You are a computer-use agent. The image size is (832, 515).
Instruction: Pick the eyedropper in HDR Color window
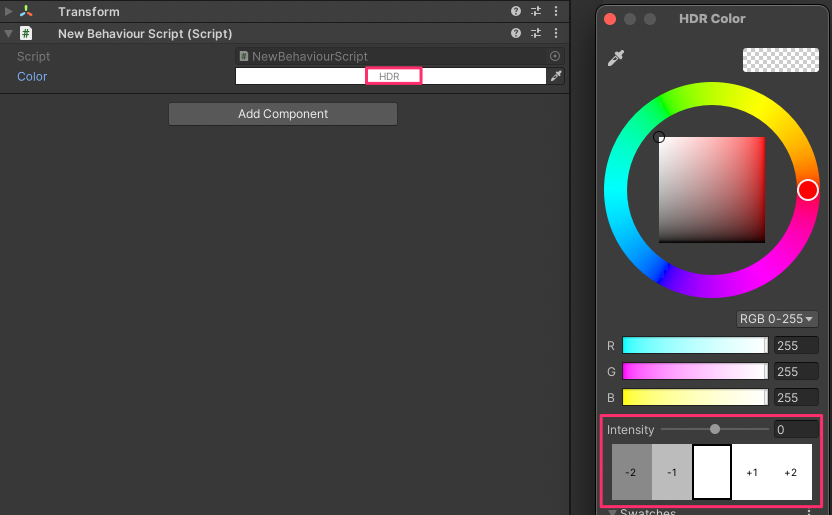(x=616, y=58)
